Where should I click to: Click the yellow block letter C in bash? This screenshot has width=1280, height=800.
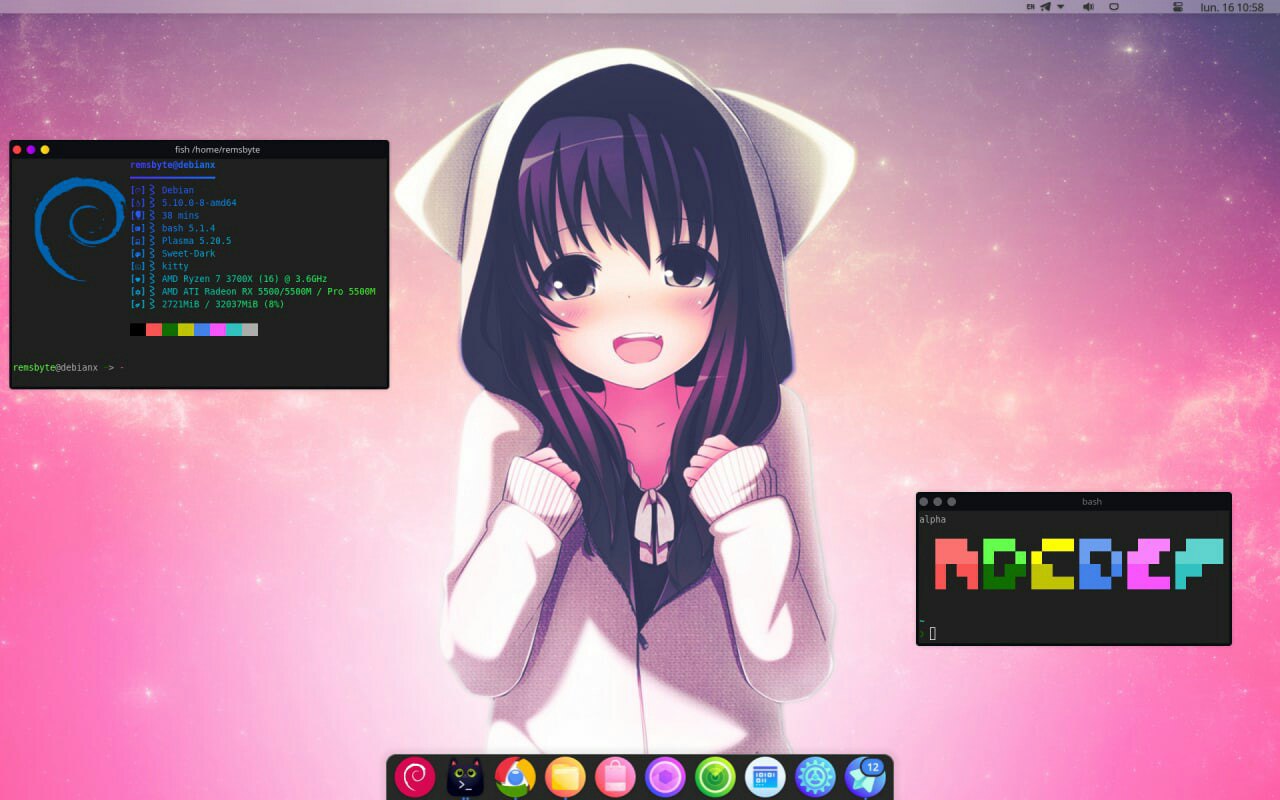(x=1052, y=564)
